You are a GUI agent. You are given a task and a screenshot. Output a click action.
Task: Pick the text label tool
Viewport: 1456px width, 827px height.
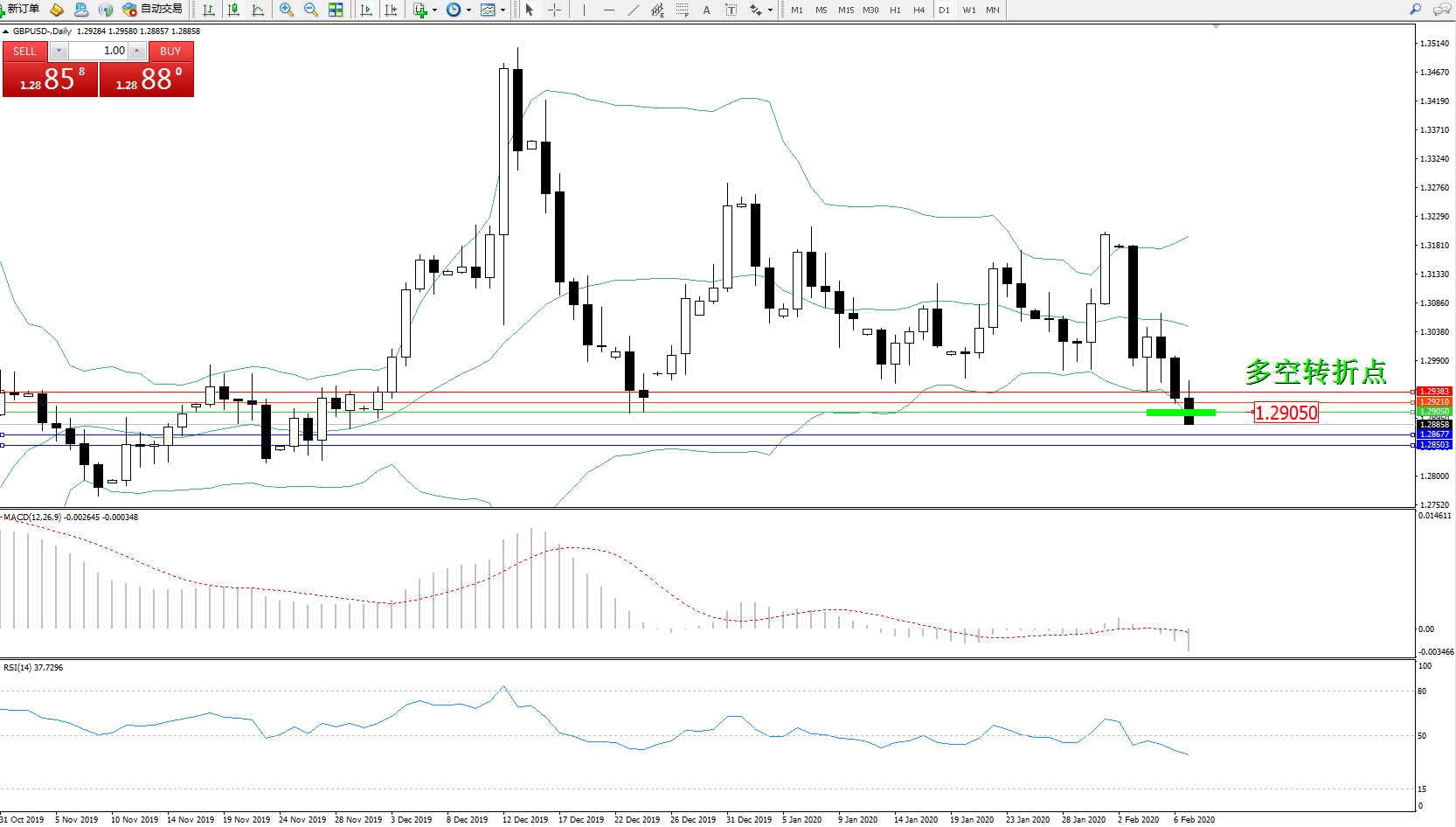[x=706, y=10]
